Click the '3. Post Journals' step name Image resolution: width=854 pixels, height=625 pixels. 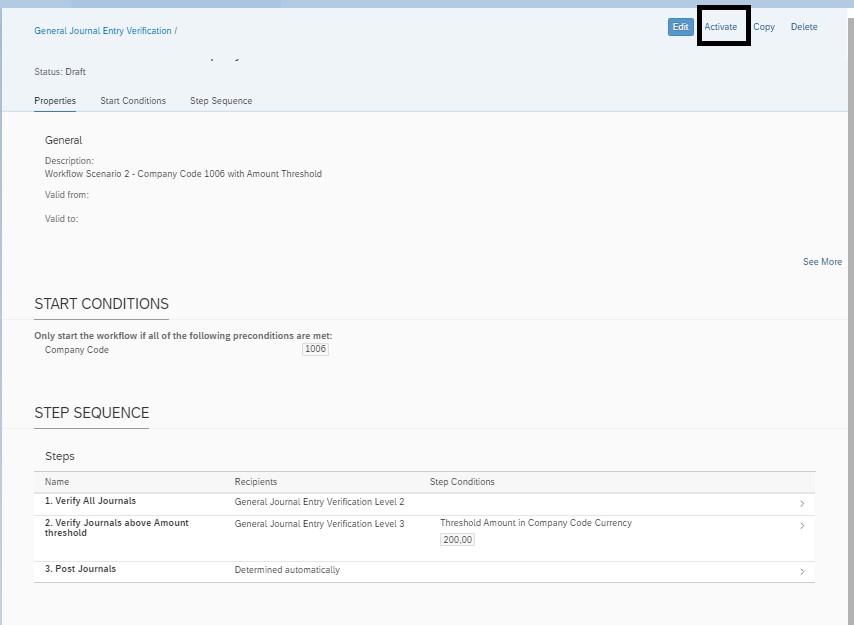click(80, 569)
